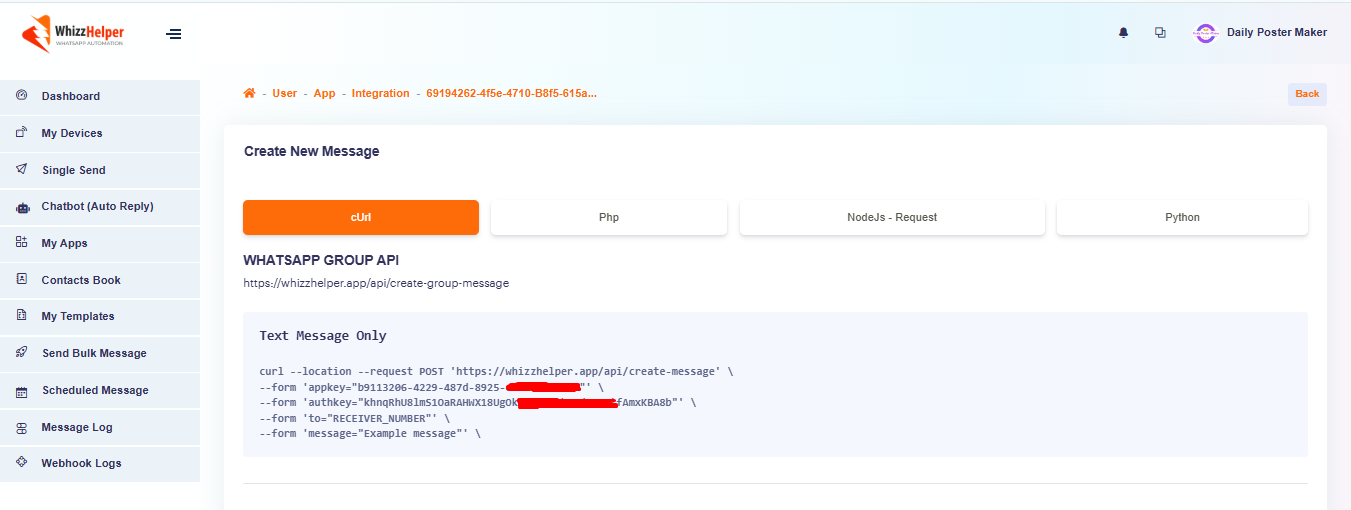Open Contacts Book page
1351x510 pixels.
click(x=100, y=281)
